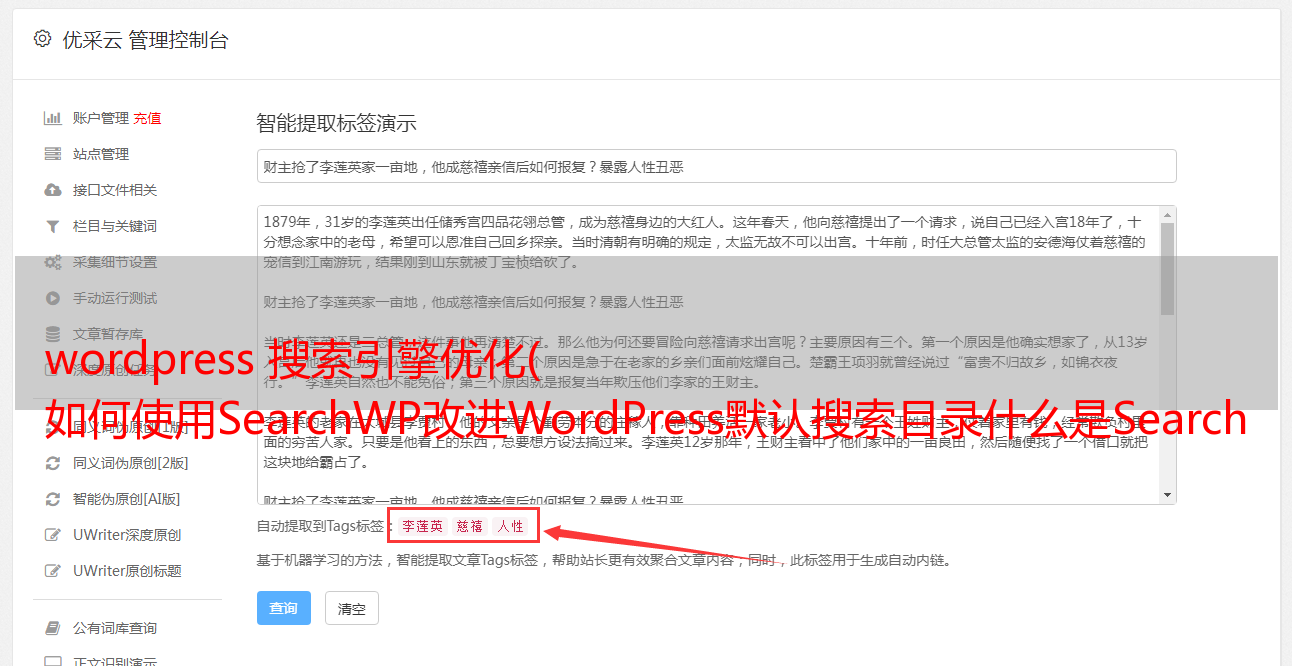Screen dimensions: 1292x666
Task: Click the textarea scrollbar thumb
Action: [x=1167, y=267]
